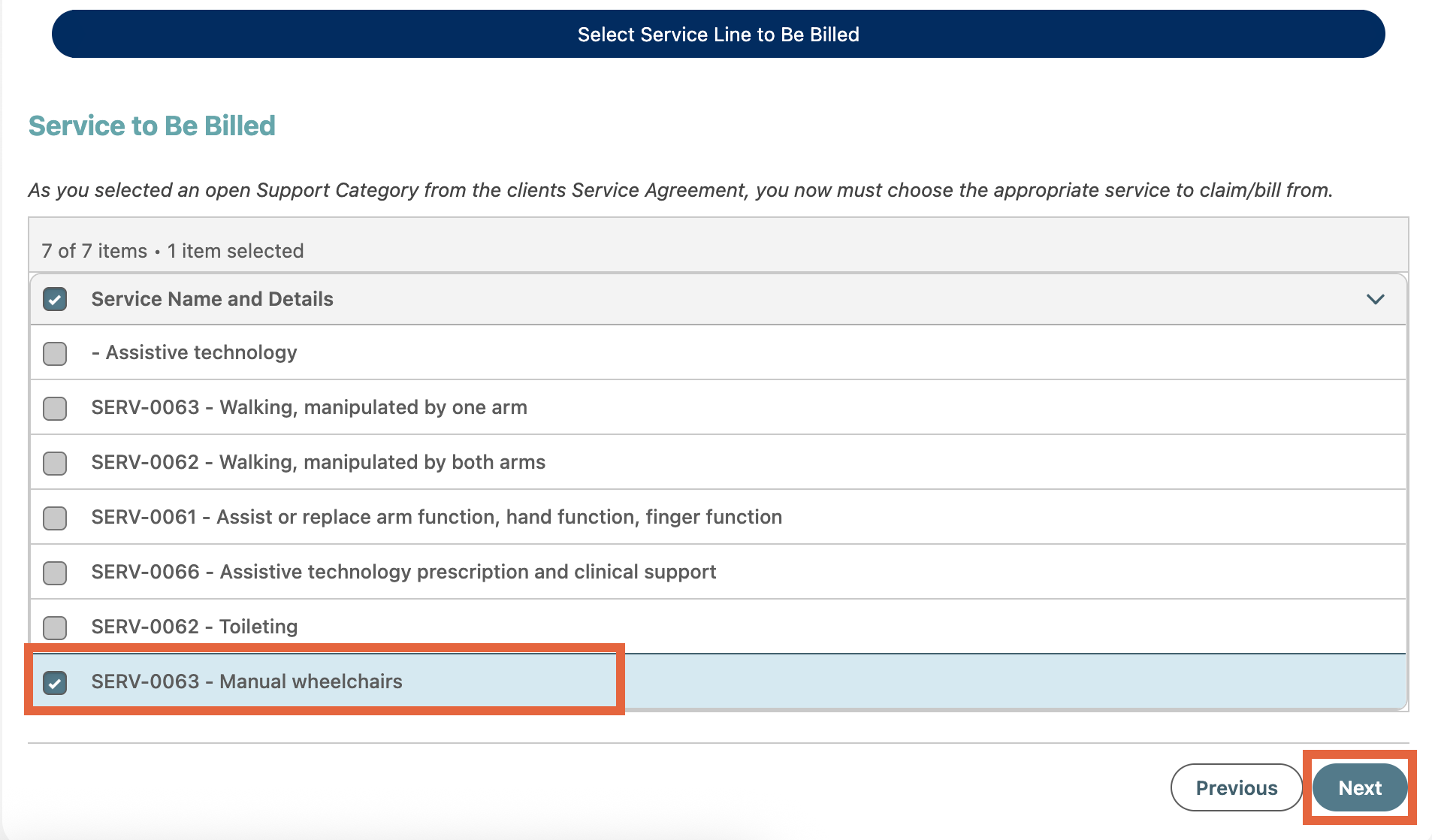This screenshot has height=840, width=1432.
Task: Click the Next button
Action: (1359, 787)
